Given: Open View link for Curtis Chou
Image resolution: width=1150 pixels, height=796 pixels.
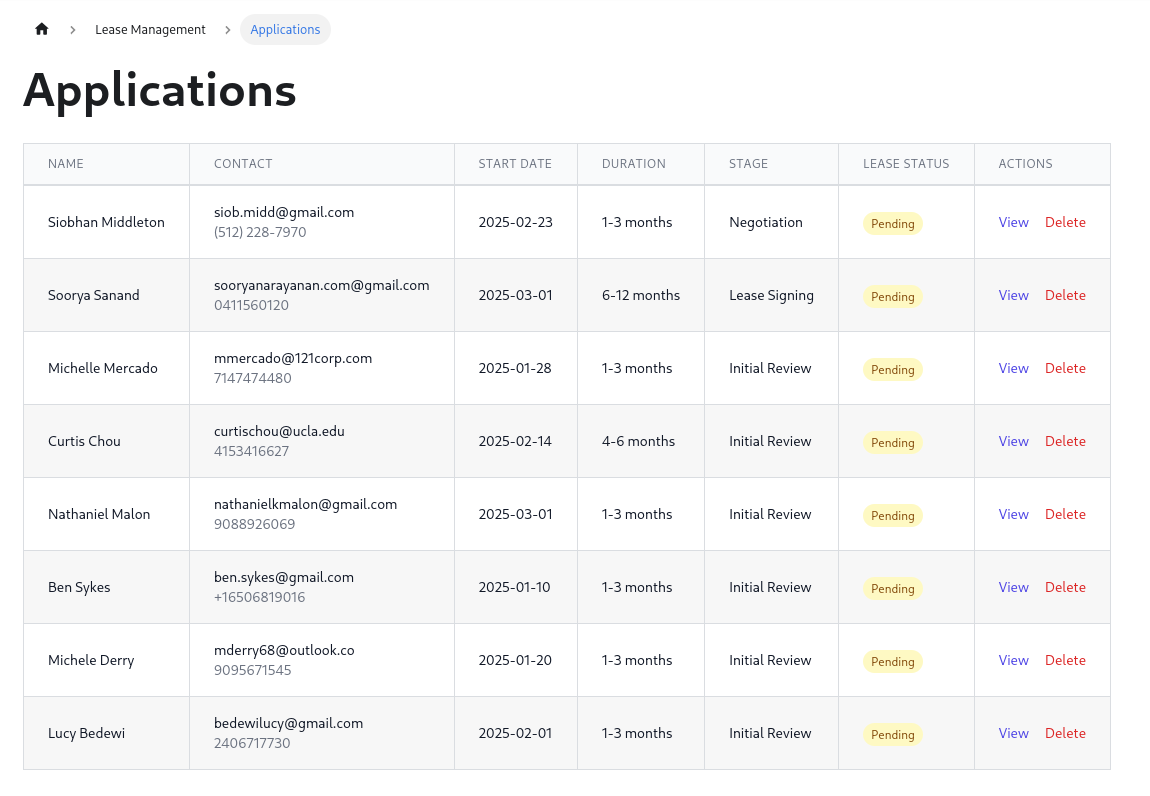Looking at the screenshot, I should point(1013,441).
